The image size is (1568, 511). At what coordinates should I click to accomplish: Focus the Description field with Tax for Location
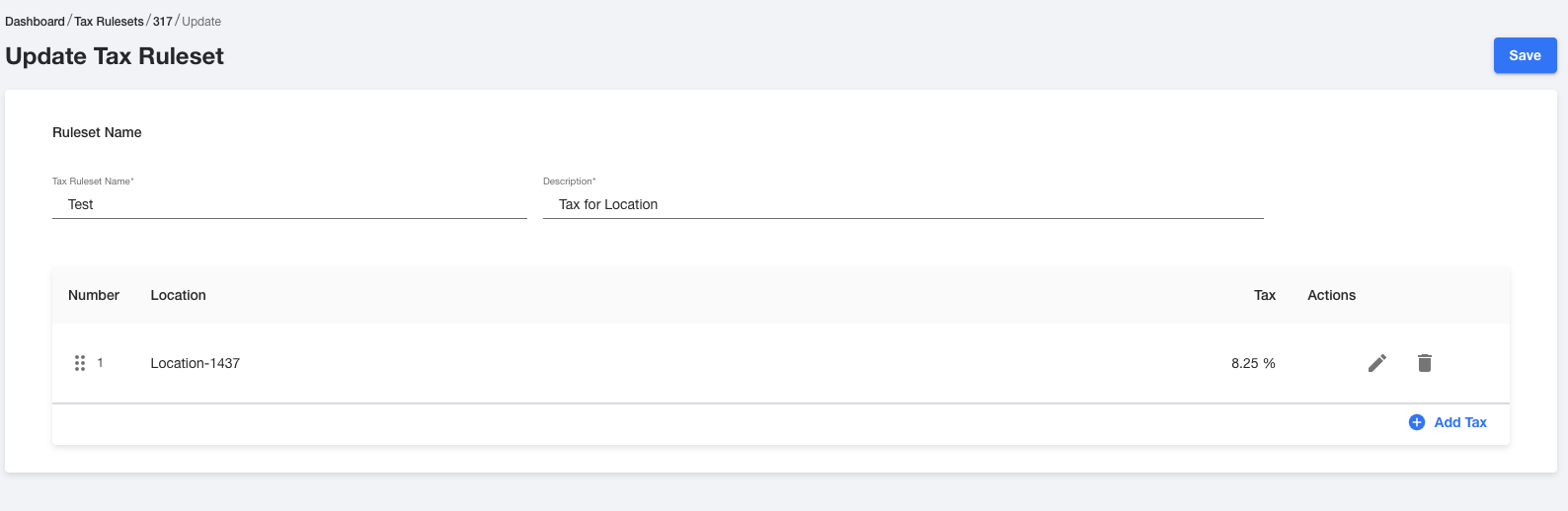[903, 204]
